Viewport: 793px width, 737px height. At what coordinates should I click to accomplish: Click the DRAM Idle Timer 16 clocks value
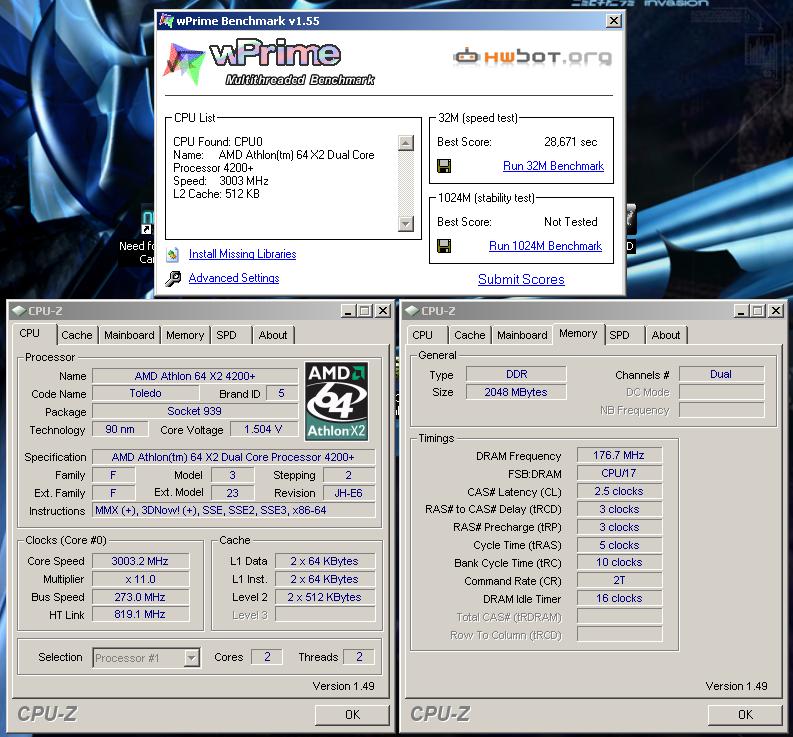619,598
